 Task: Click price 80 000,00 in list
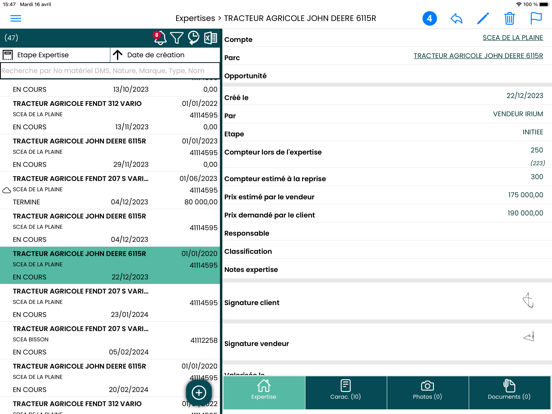pyautogui.click(x=201, y=202)
